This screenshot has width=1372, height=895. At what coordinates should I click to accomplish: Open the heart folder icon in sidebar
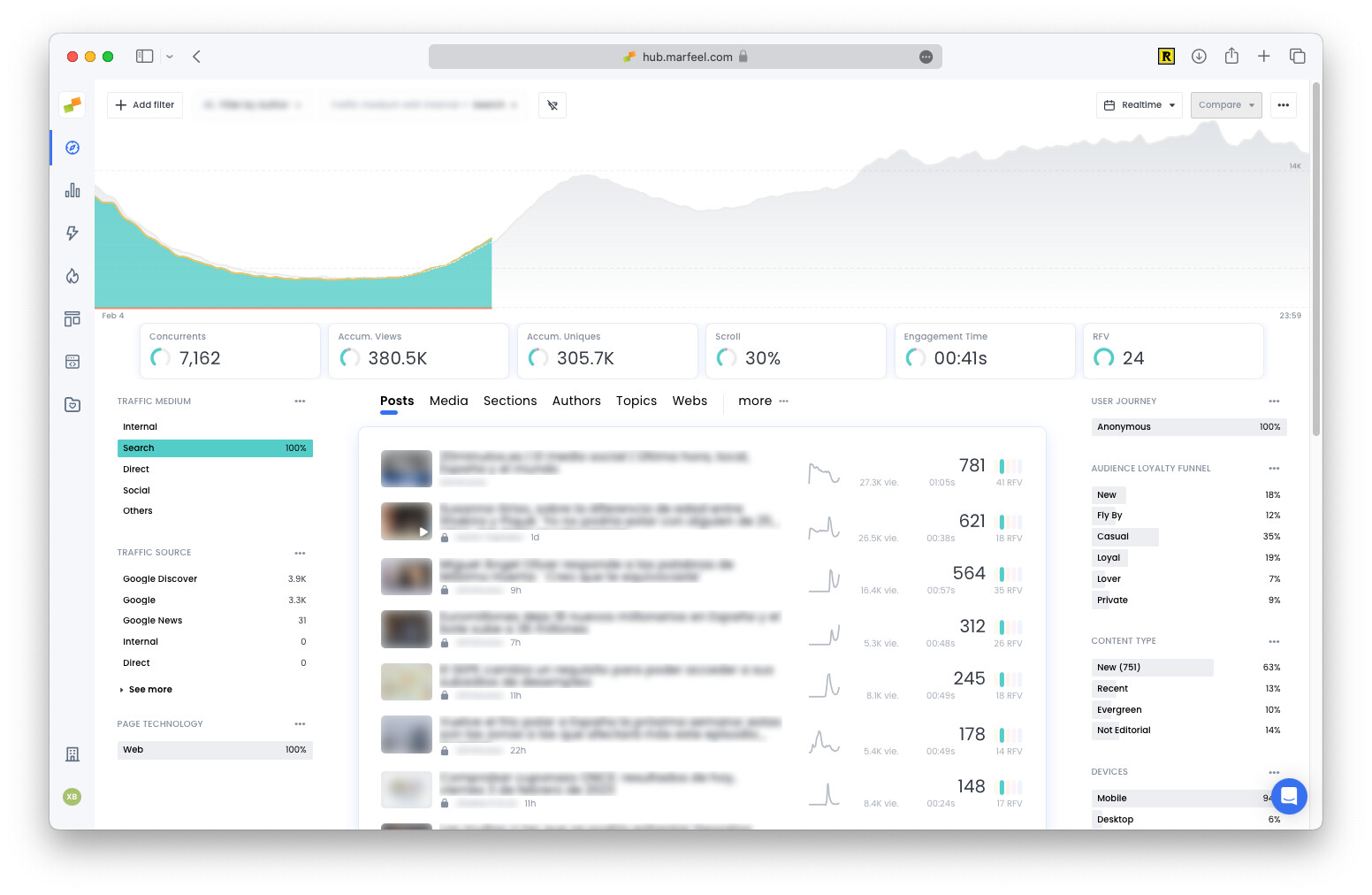(72, 404)
